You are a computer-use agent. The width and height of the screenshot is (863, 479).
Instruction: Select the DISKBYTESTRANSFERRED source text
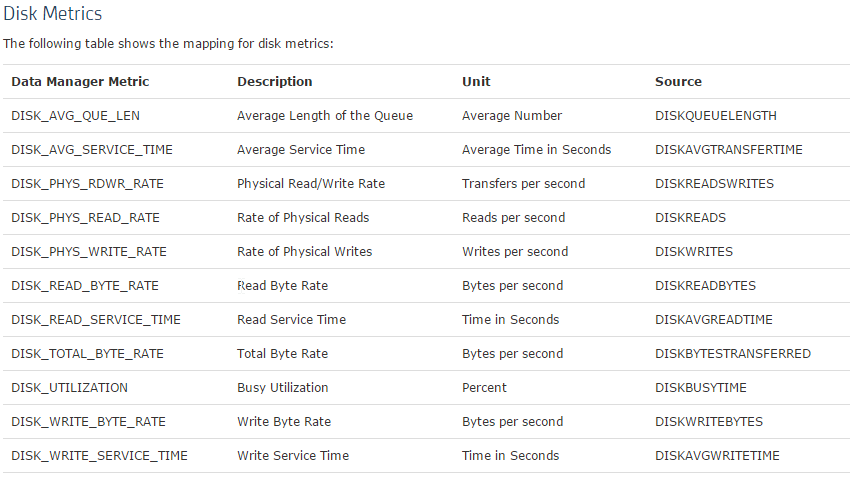point(733,353)
